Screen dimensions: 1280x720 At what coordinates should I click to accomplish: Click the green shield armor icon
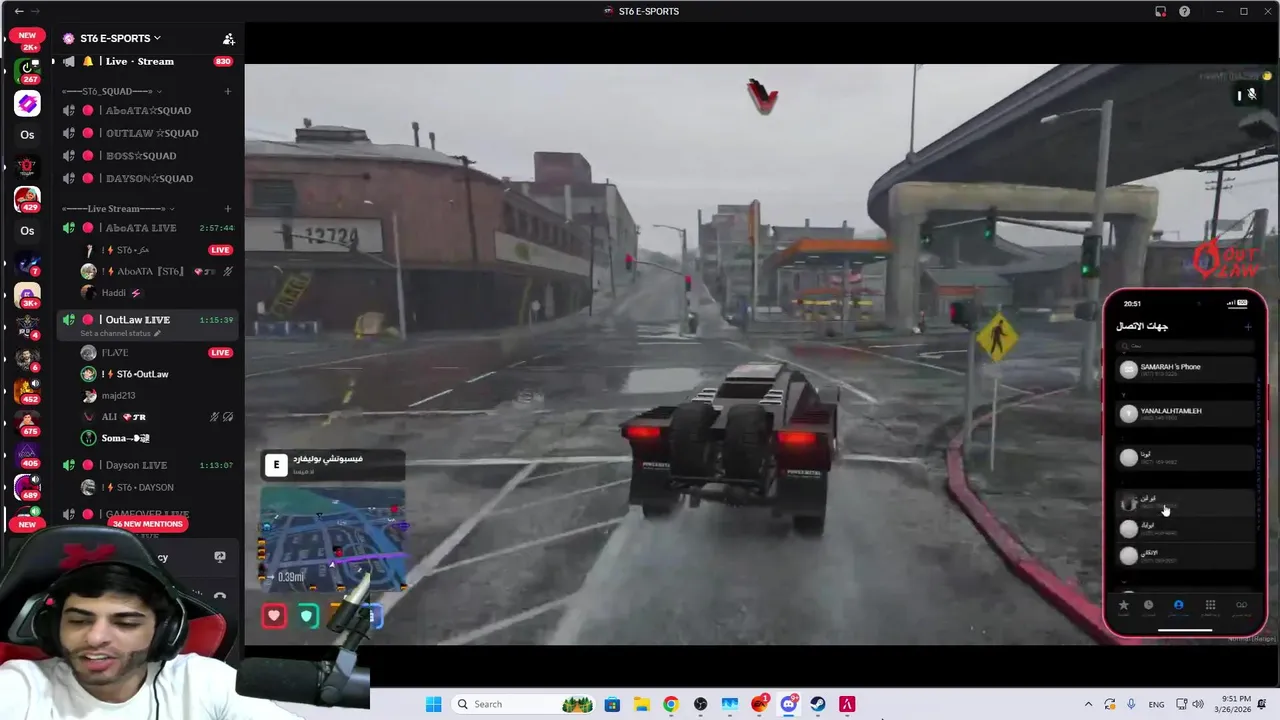tap(307, 616)
